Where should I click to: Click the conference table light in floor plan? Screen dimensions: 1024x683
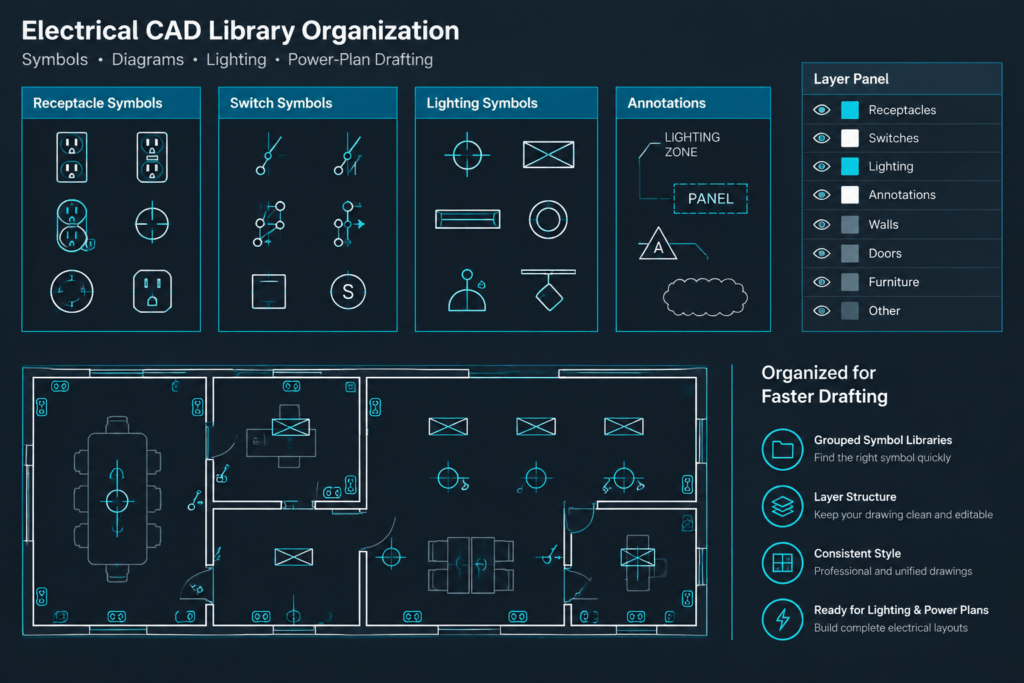coord(117,501)
